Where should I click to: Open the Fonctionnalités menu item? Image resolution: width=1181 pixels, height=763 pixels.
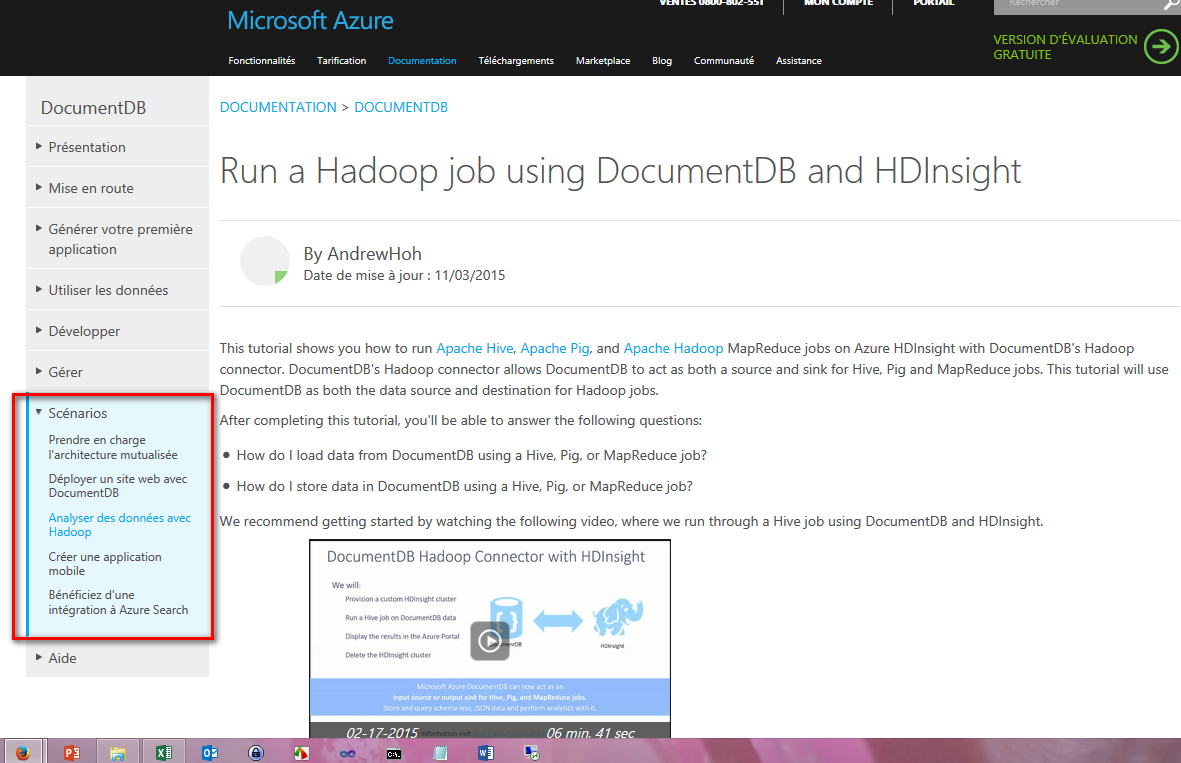(261, 60)
